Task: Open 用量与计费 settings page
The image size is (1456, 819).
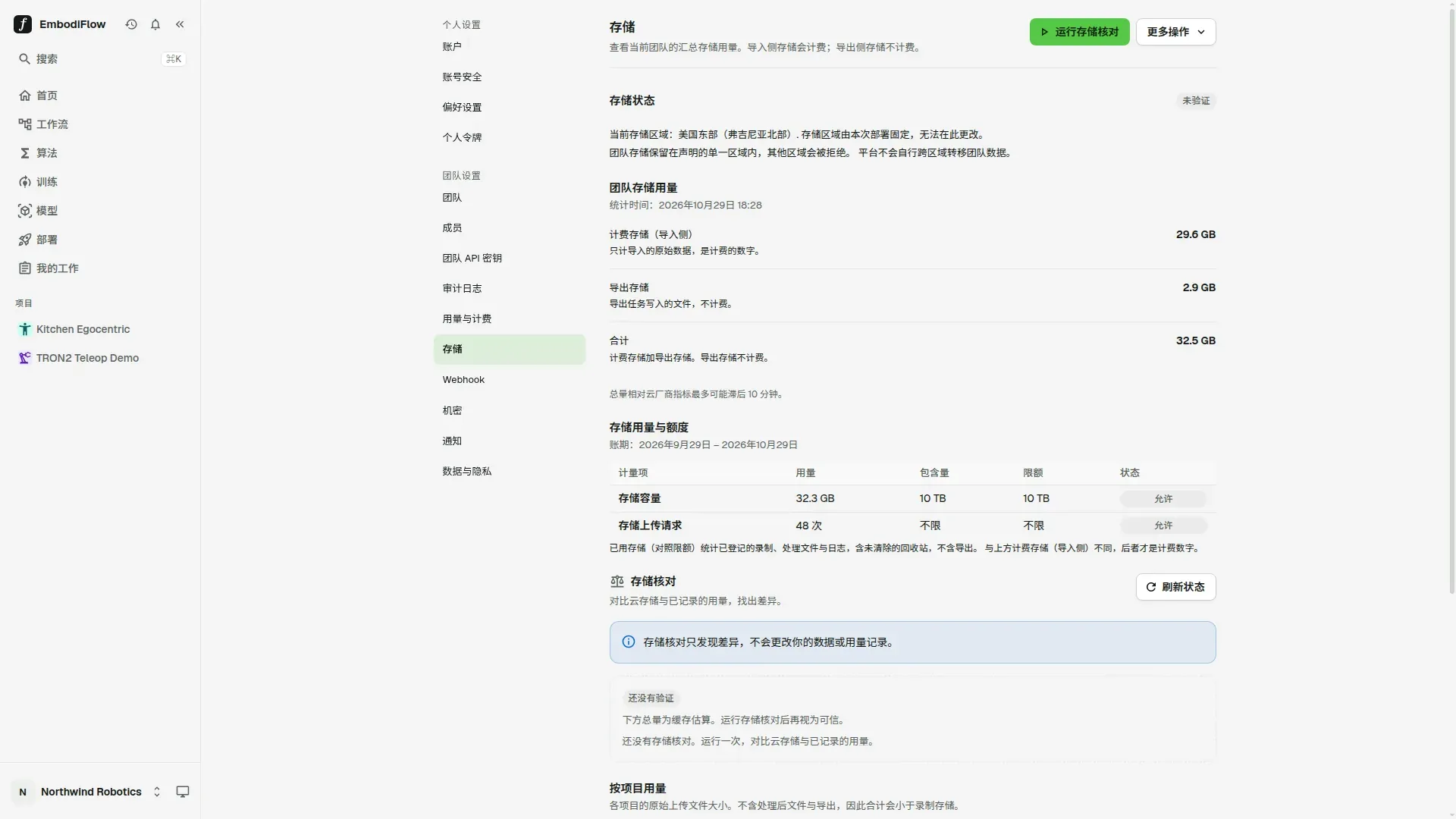Action: point(510,318)
